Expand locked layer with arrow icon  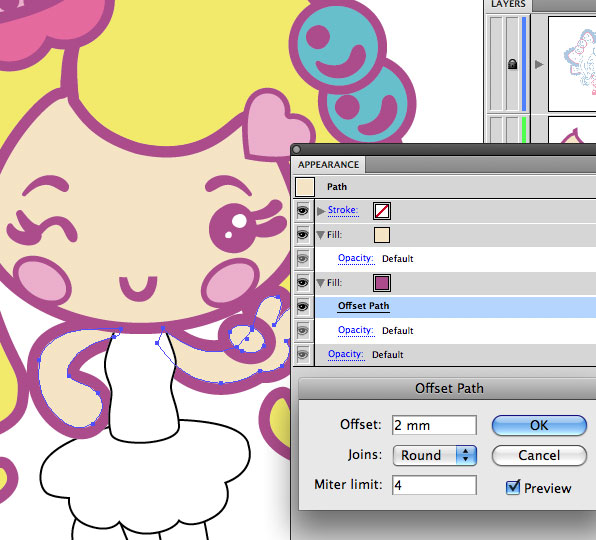pyautogui.click(x=539, y=64)
